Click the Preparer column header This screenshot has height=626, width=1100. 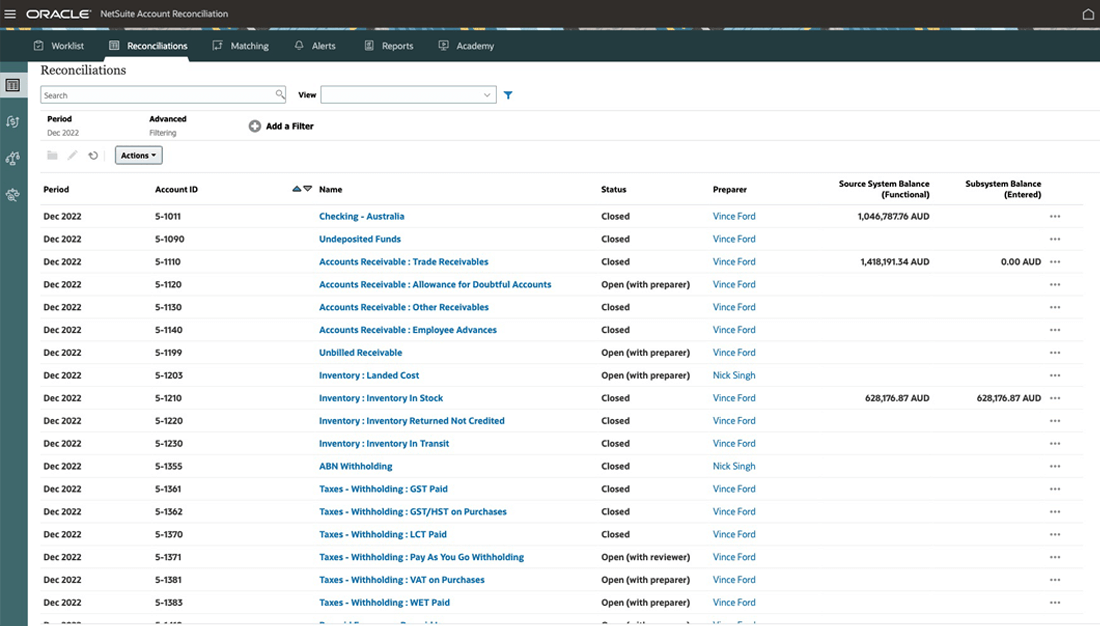coord(730,189)
